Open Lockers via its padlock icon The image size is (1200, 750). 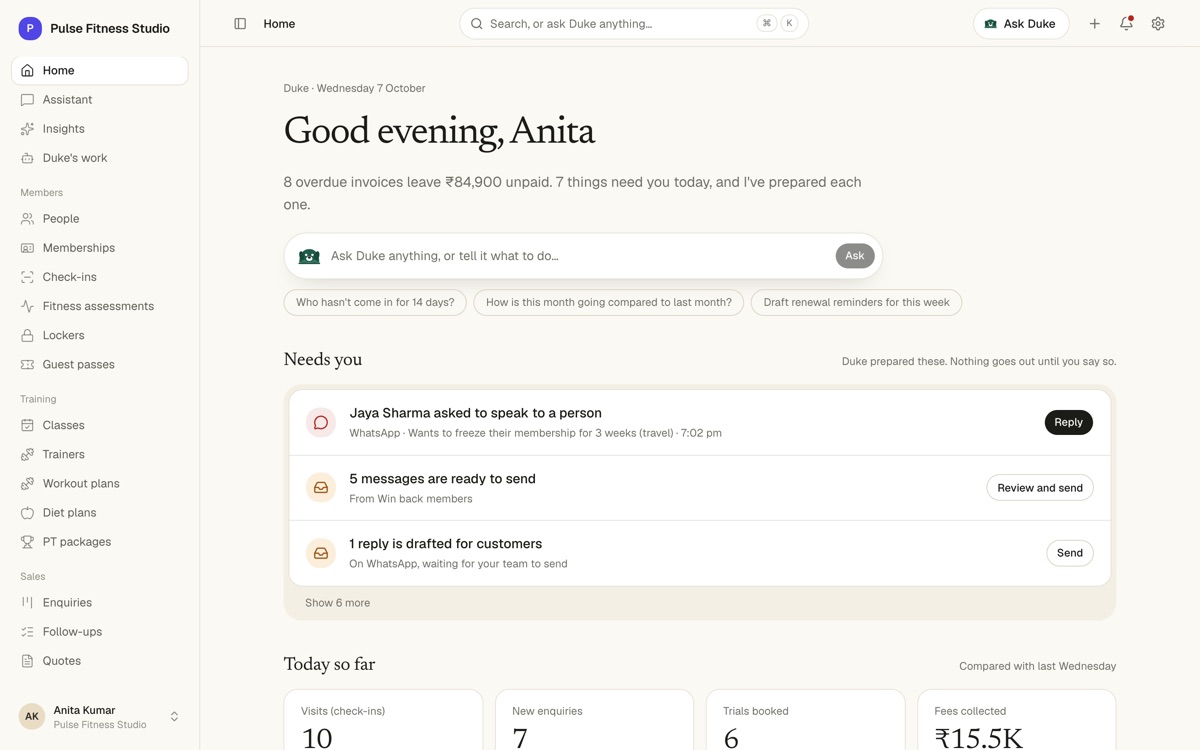(x=27, y=335)
